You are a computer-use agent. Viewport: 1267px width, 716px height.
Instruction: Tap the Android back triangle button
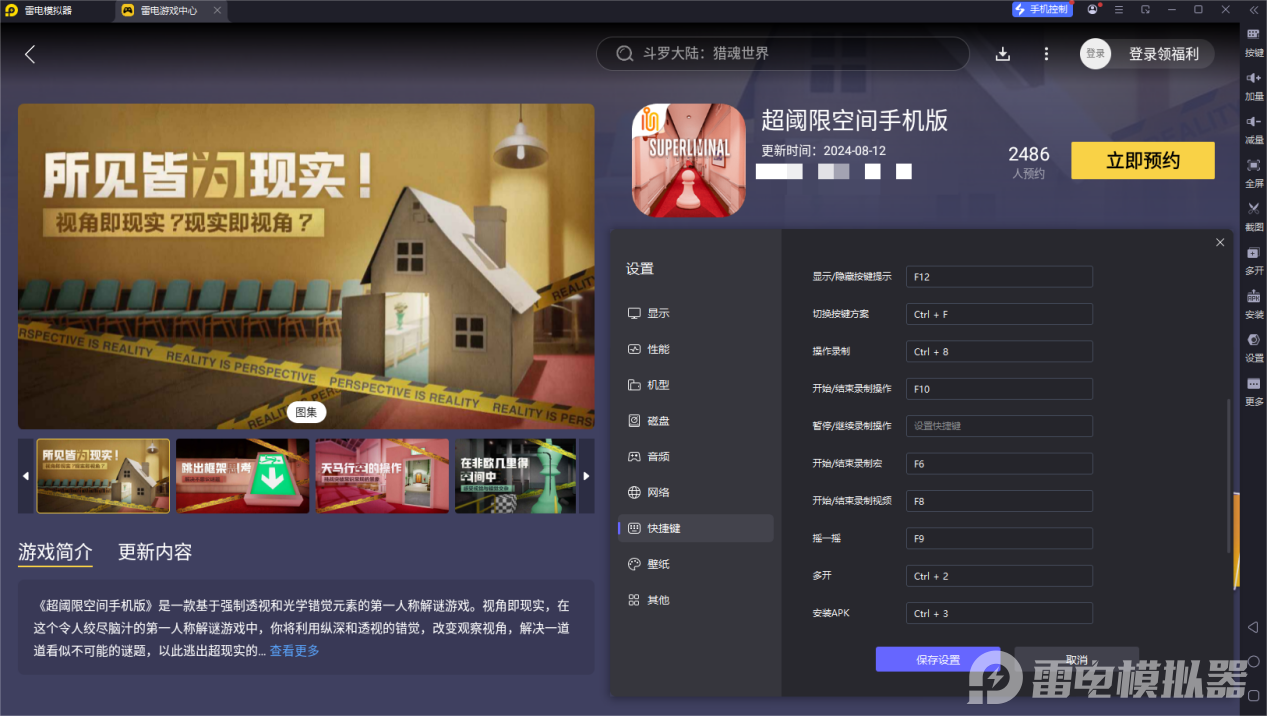click(x=1253, y=627)
